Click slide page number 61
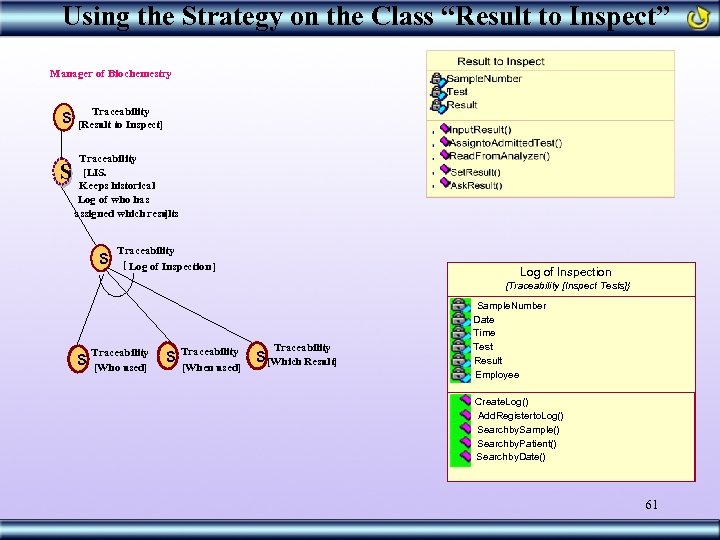This screenshot has width=720, height=540. 652,505
